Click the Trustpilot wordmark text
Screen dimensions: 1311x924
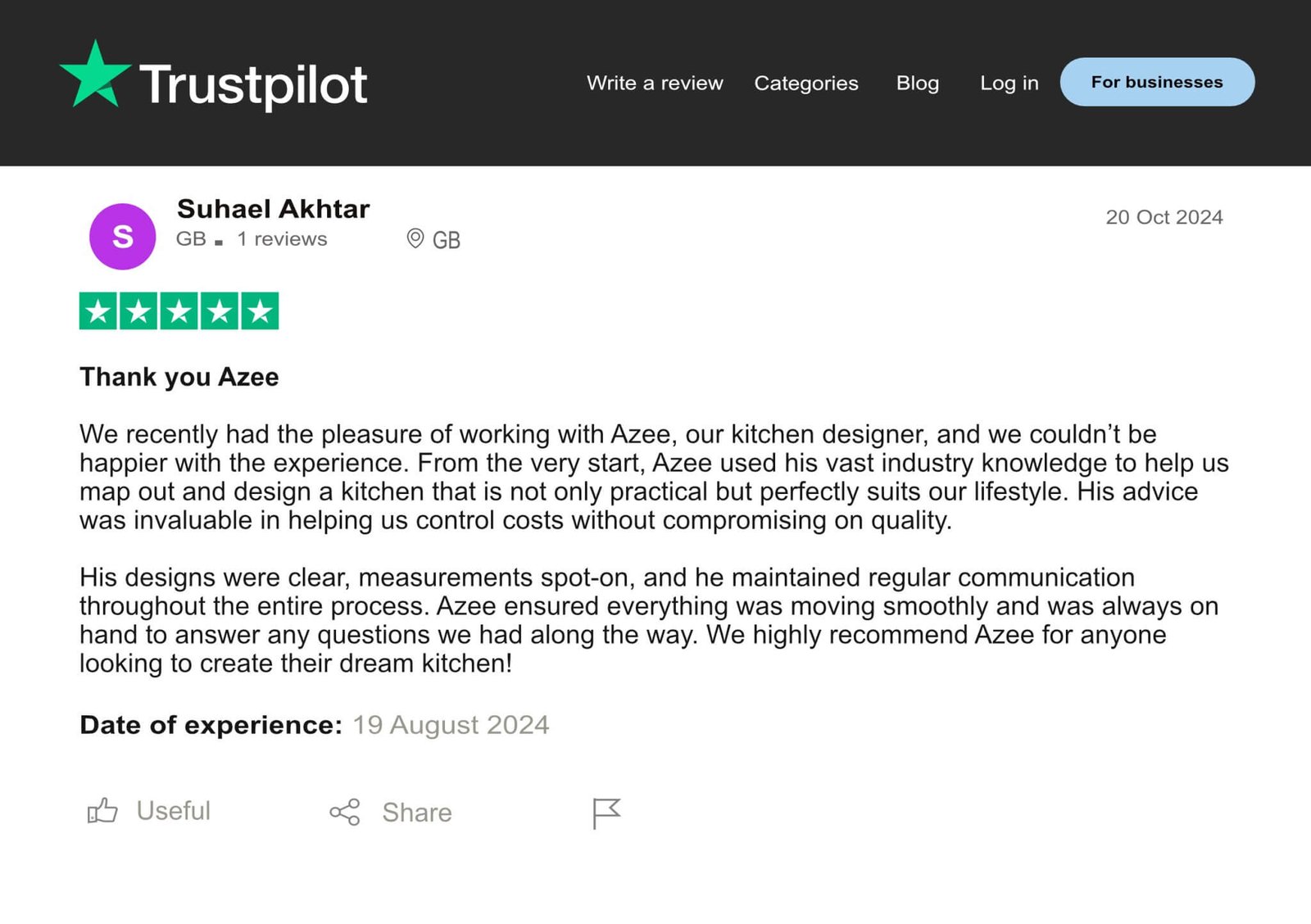coord(253,84)
